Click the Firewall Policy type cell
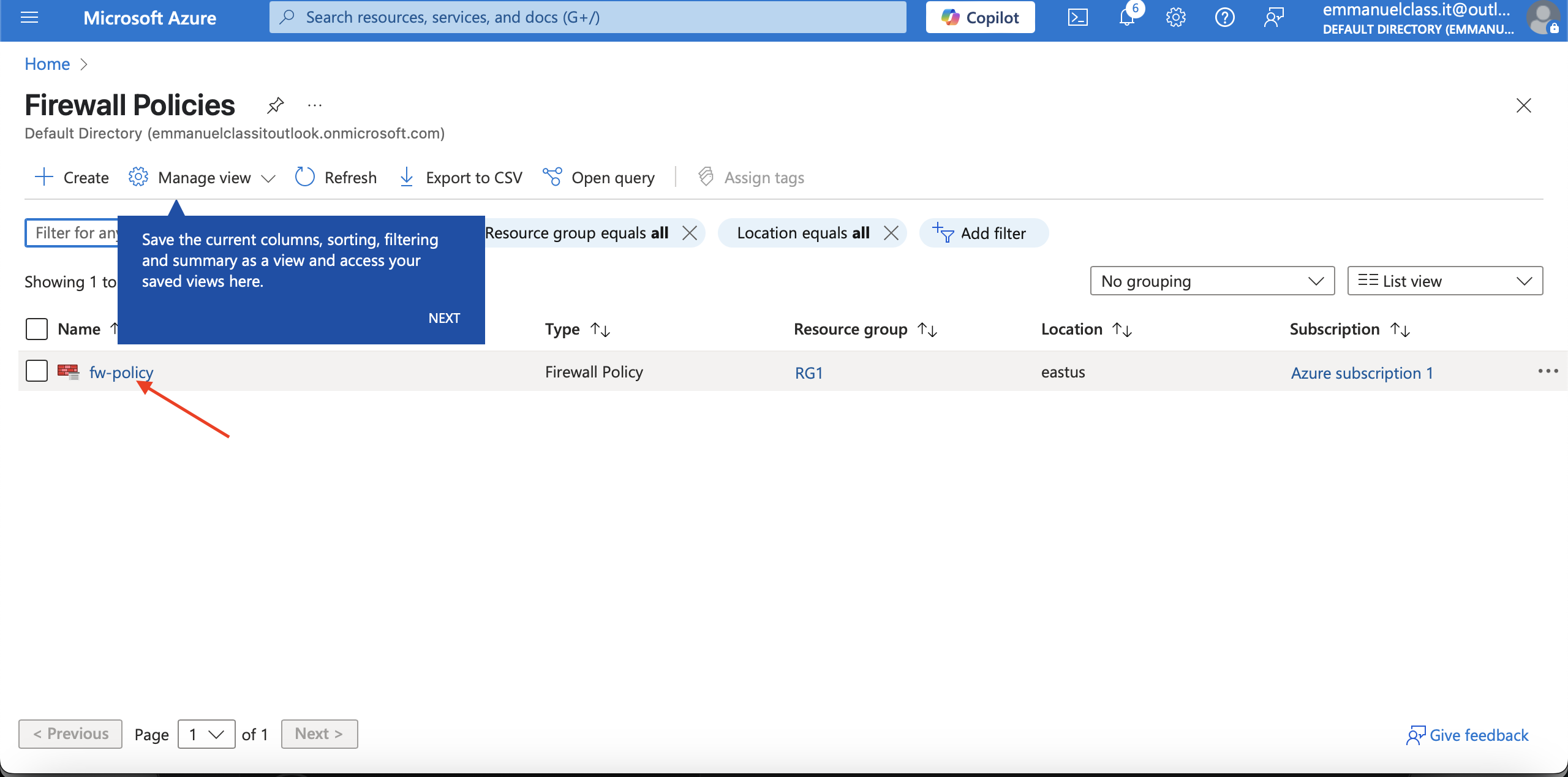The height and width of the screenshot is (777, 1568). (x=594, y=372)
